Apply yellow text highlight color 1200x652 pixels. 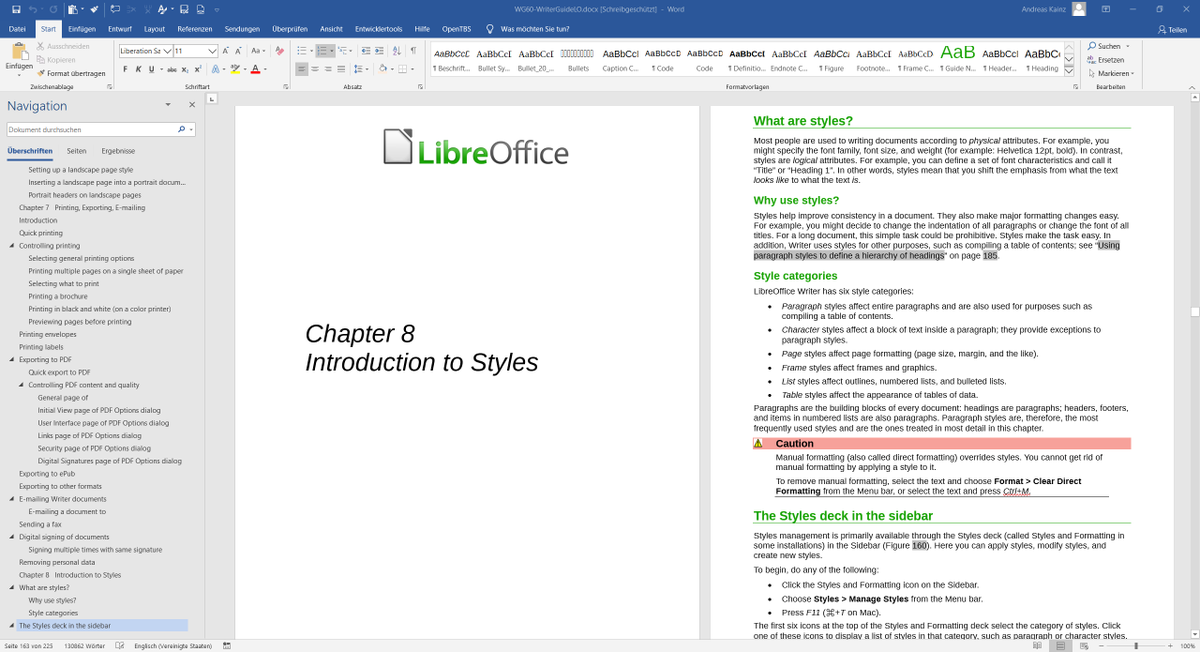click(236, 69)
